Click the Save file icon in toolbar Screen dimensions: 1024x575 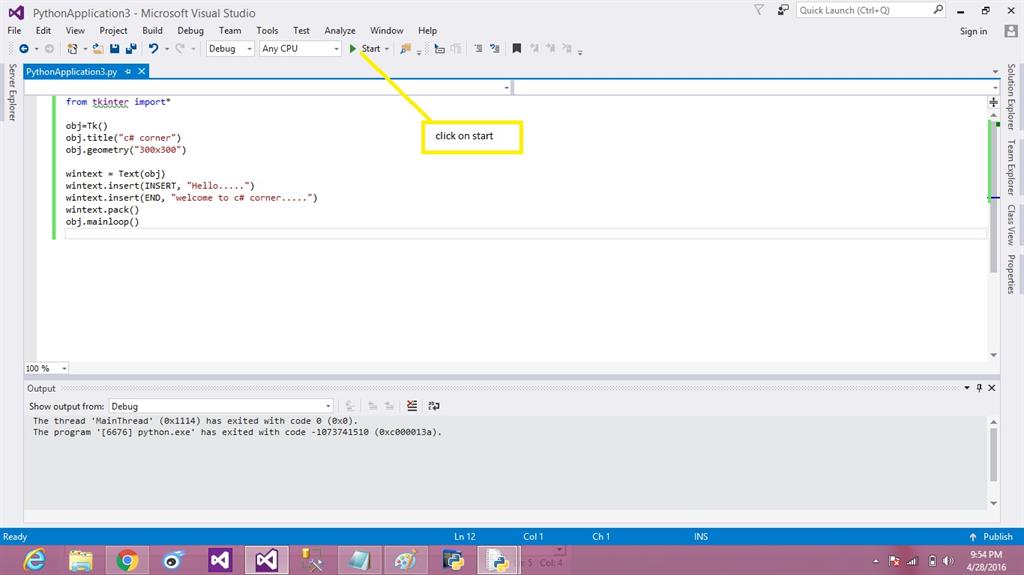coord(115,48)
